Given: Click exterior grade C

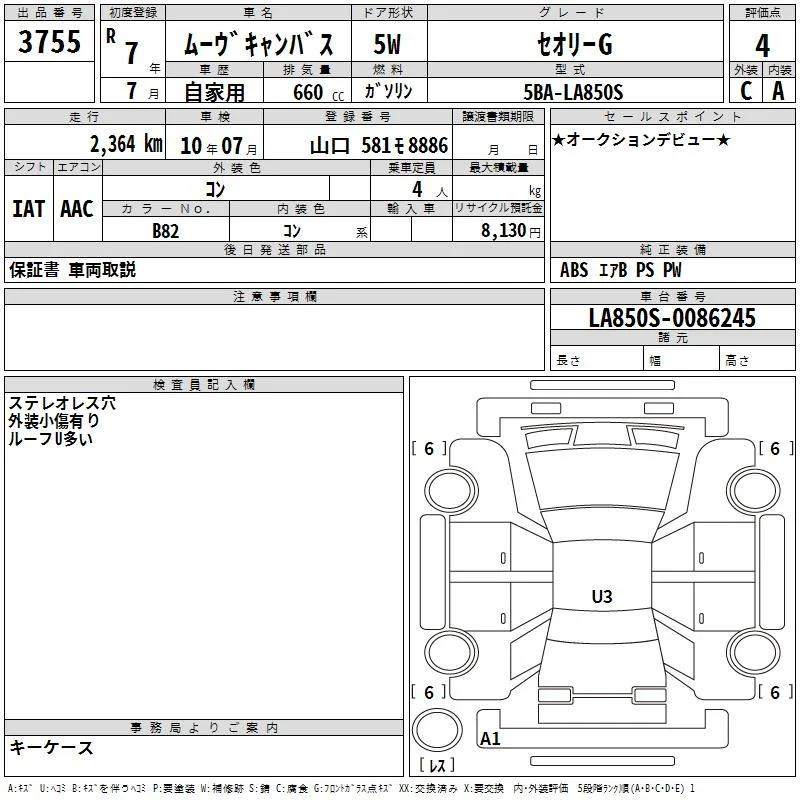Looking at the screenshot, I should [746, 91].
